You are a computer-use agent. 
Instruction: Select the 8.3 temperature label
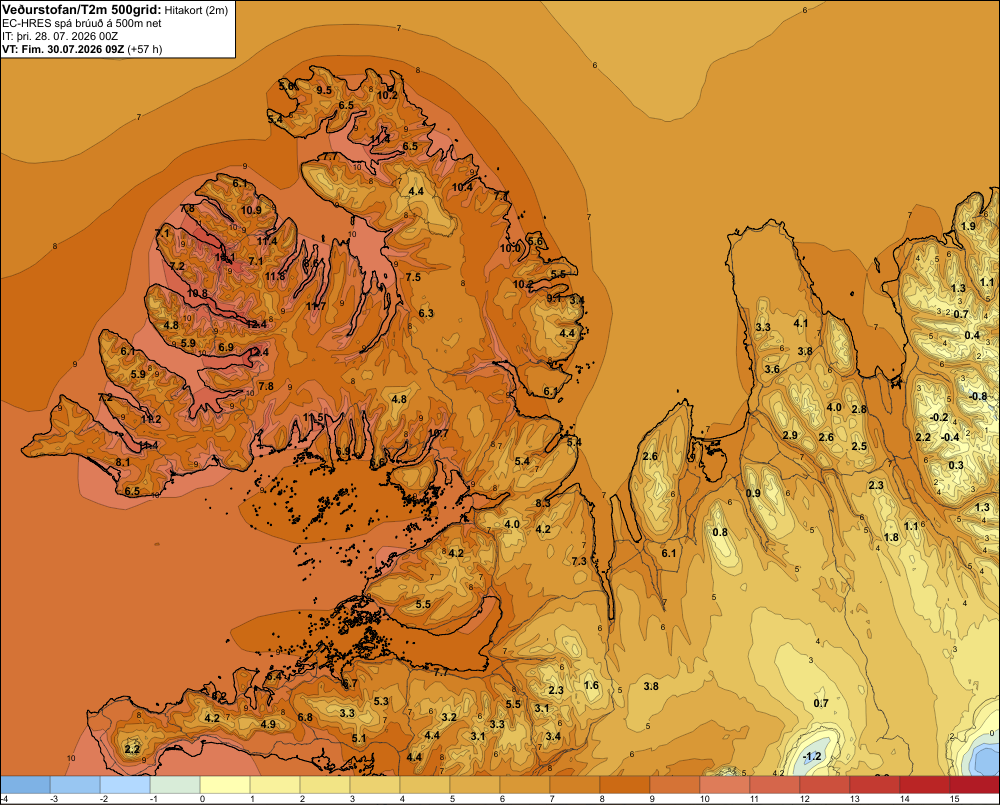(x=543, y=503)
